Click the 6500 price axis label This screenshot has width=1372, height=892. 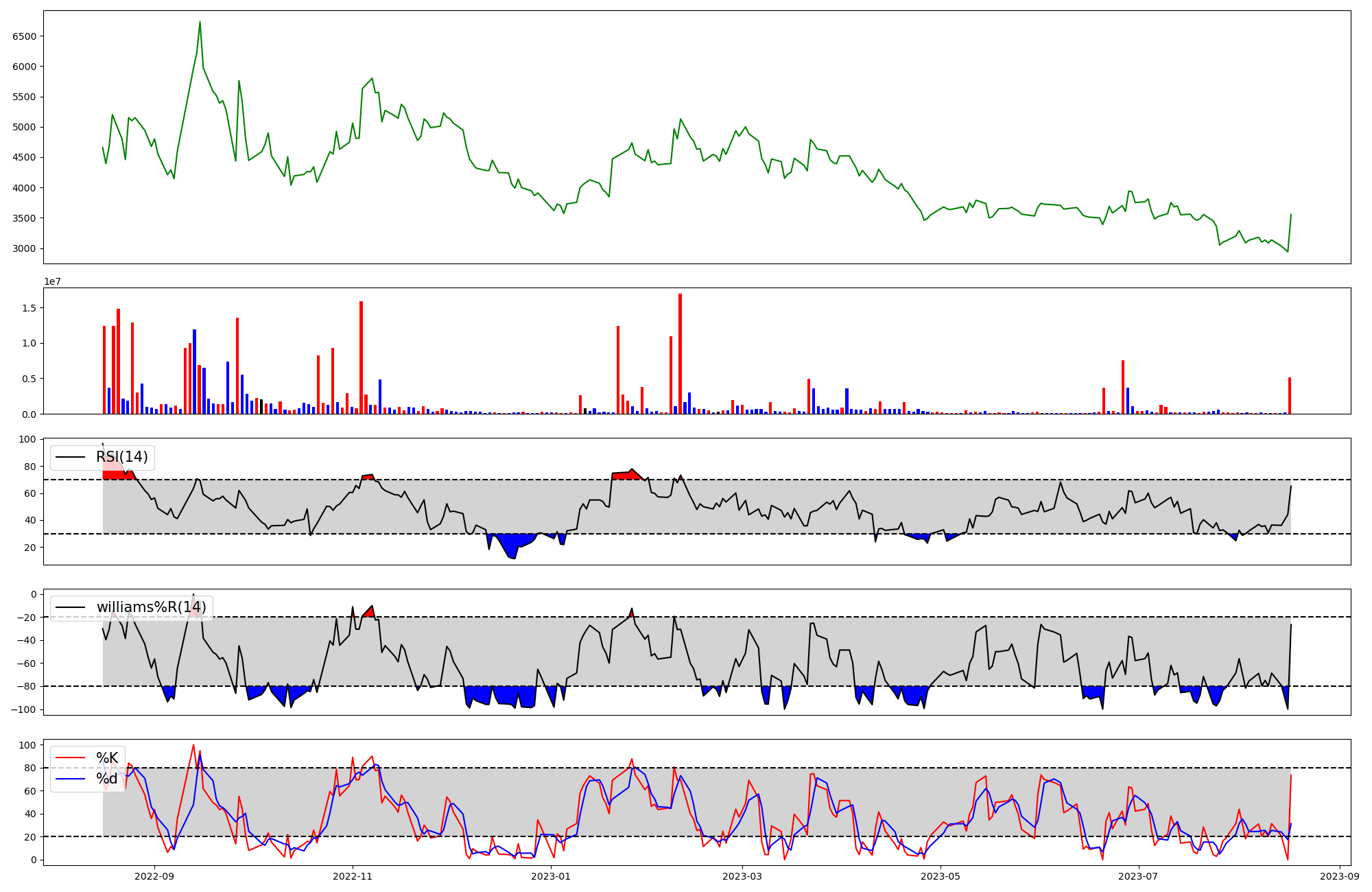[25, 36]
